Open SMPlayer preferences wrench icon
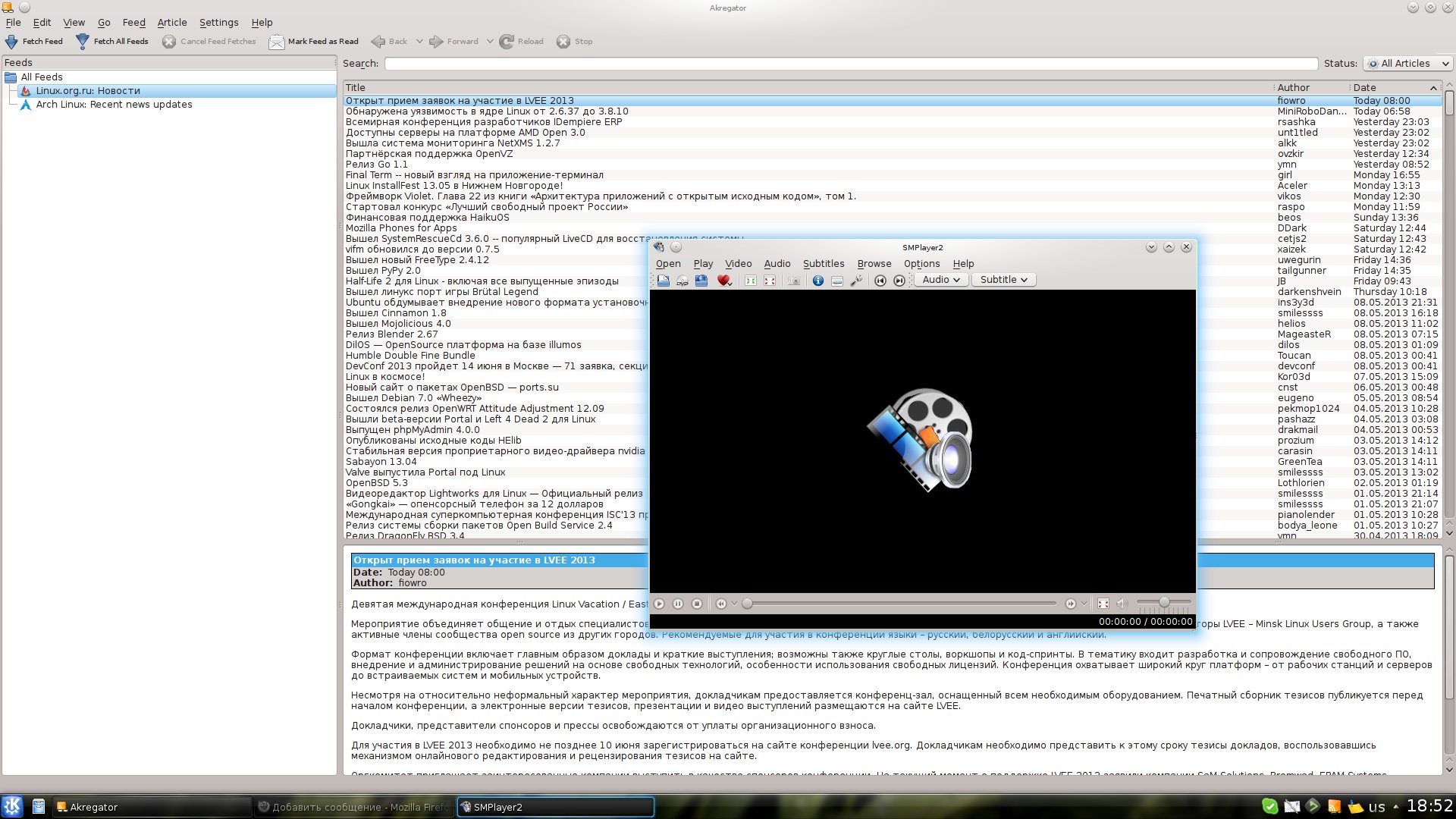The width and height of the screenshot is (1456, 819). (856, 281)
